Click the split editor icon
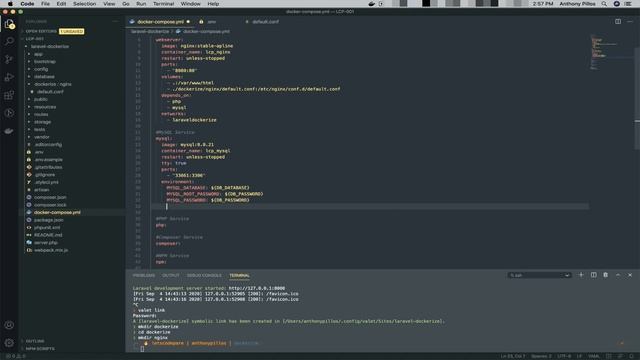Image resolution: width=640 pixels, height=360 pixels. (618, 22)
